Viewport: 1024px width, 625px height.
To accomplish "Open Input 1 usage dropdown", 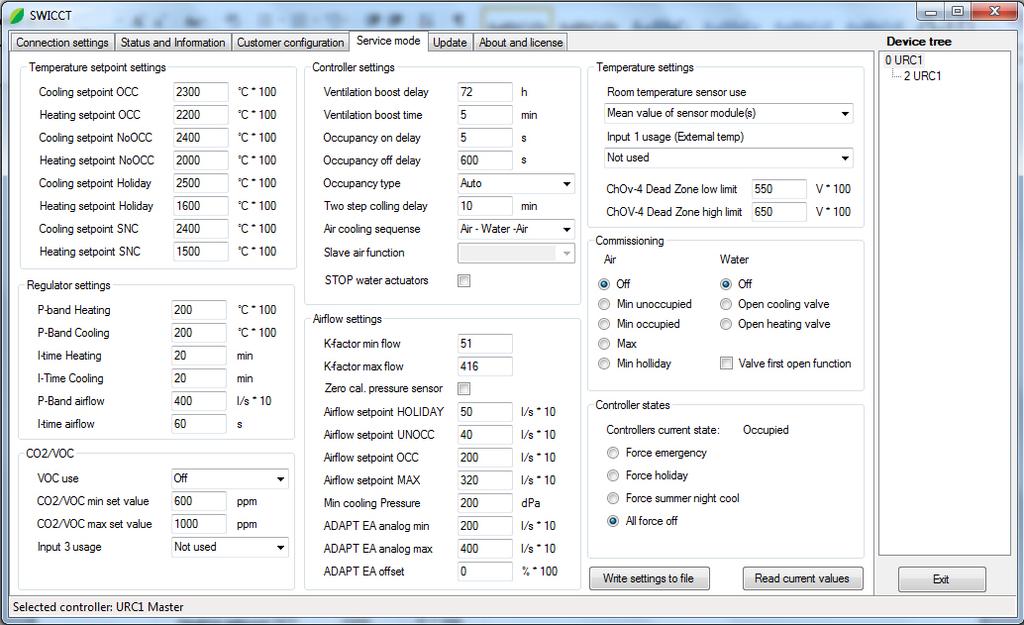I will tap(728, 157).
